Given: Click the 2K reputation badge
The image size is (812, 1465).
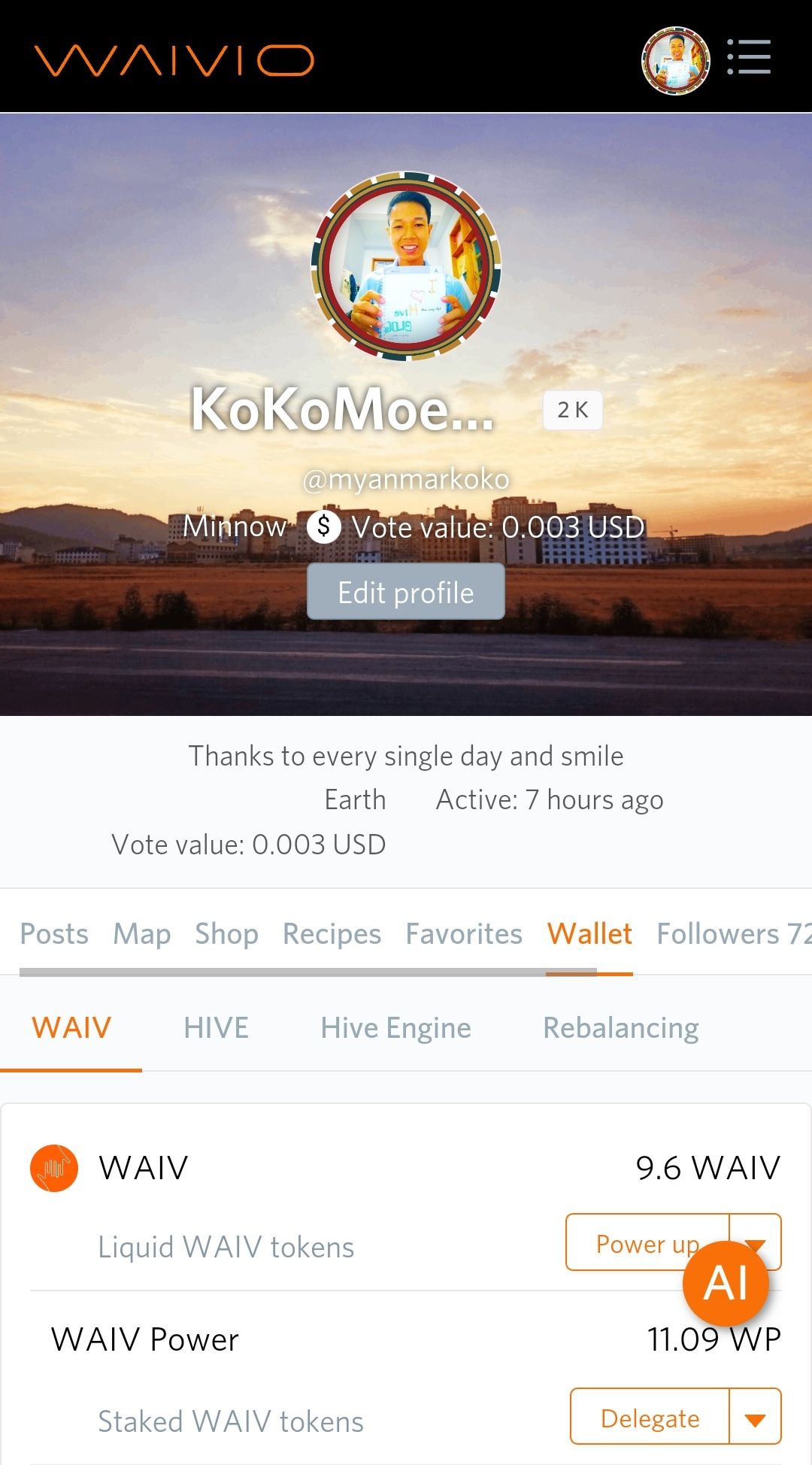Looking at the screenshot, I should coord(572,410).
